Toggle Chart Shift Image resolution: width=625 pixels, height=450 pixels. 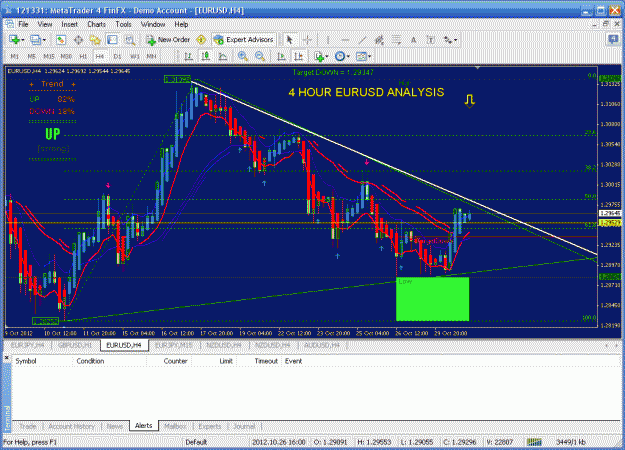(299, 56)
